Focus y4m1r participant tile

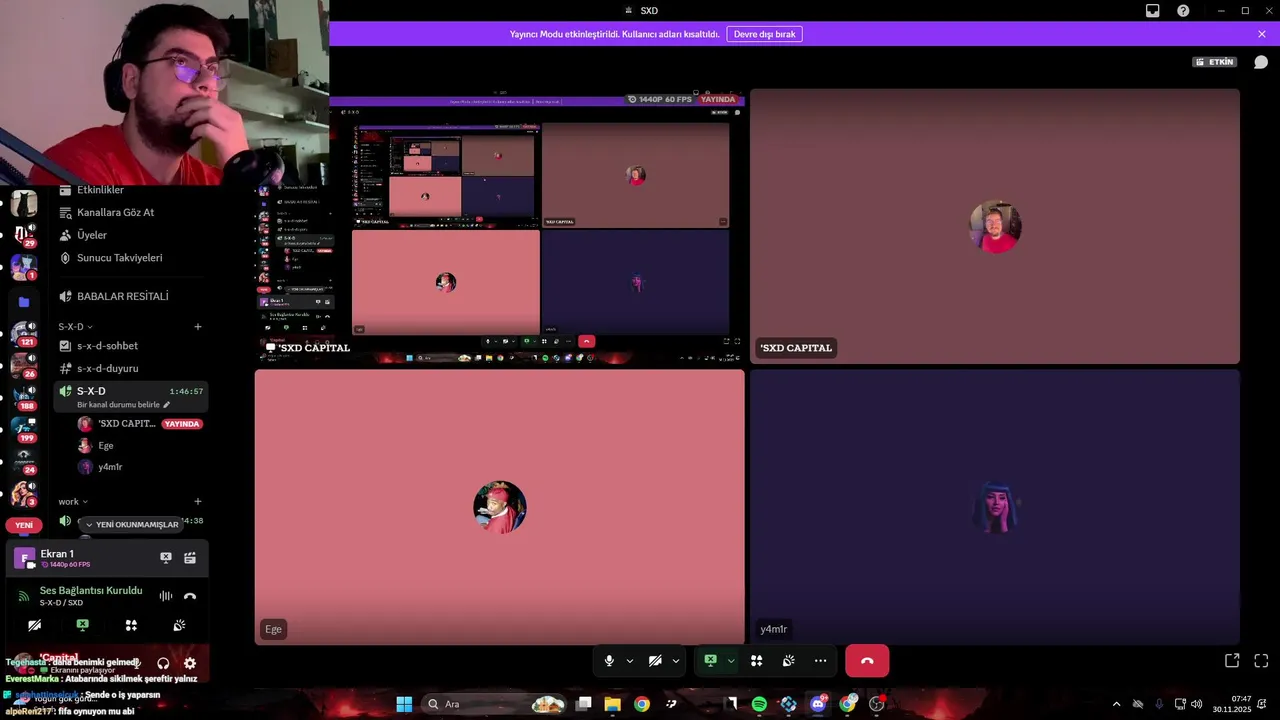click(995, 507)
